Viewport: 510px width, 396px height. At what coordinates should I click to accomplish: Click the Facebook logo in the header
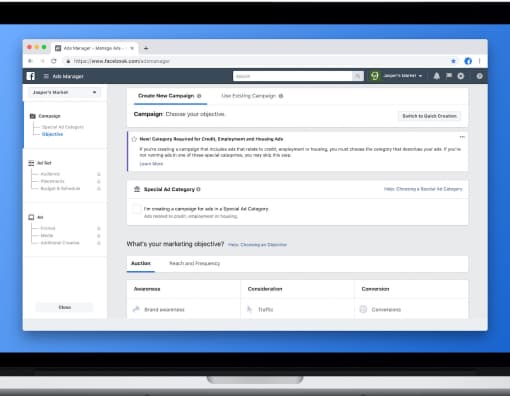coord(31,76)
